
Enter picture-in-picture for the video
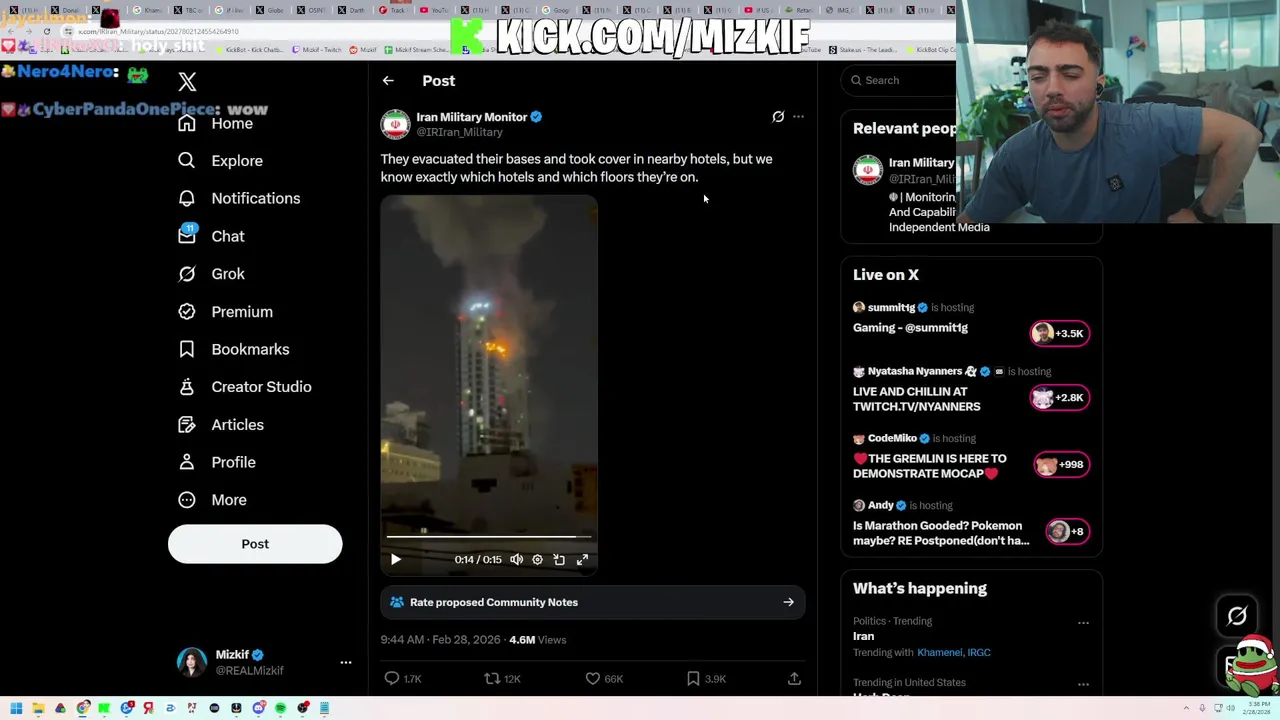(x=559, y=560)
